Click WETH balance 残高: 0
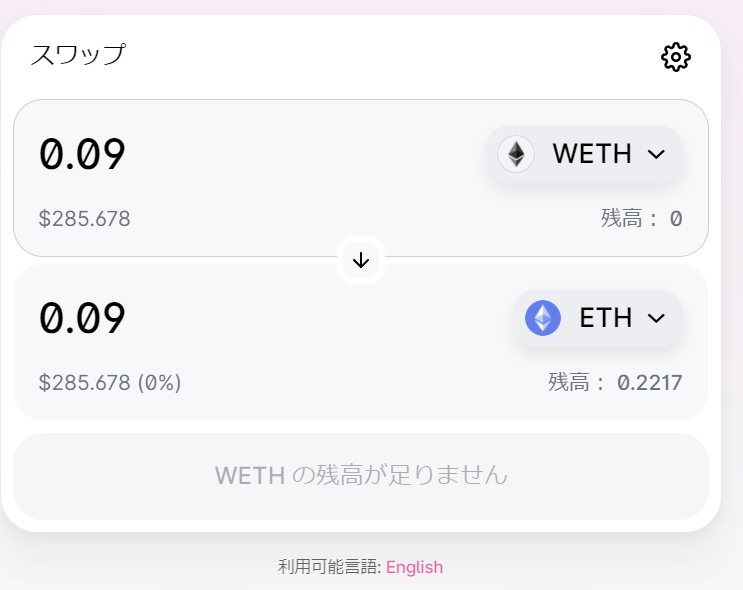 click(x=642, y=218)
